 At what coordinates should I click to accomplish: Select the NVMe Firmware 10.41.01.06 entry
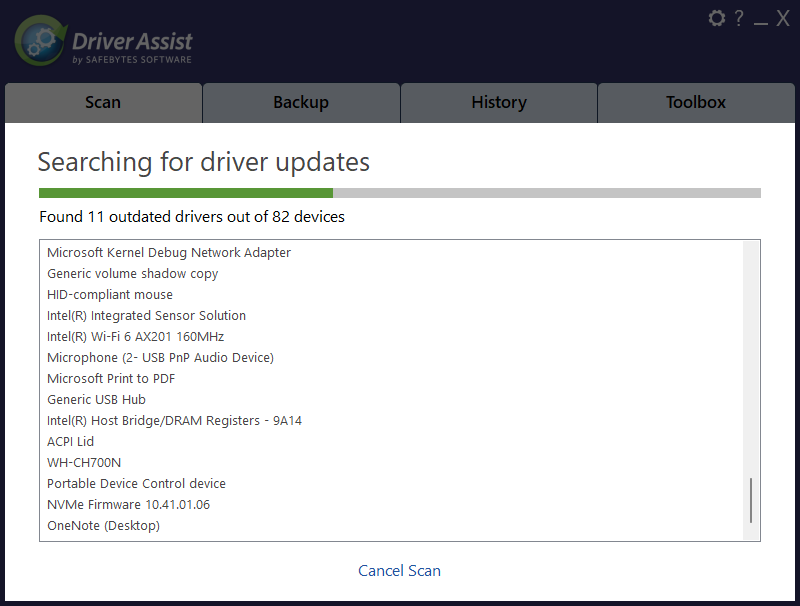[131, 504]
